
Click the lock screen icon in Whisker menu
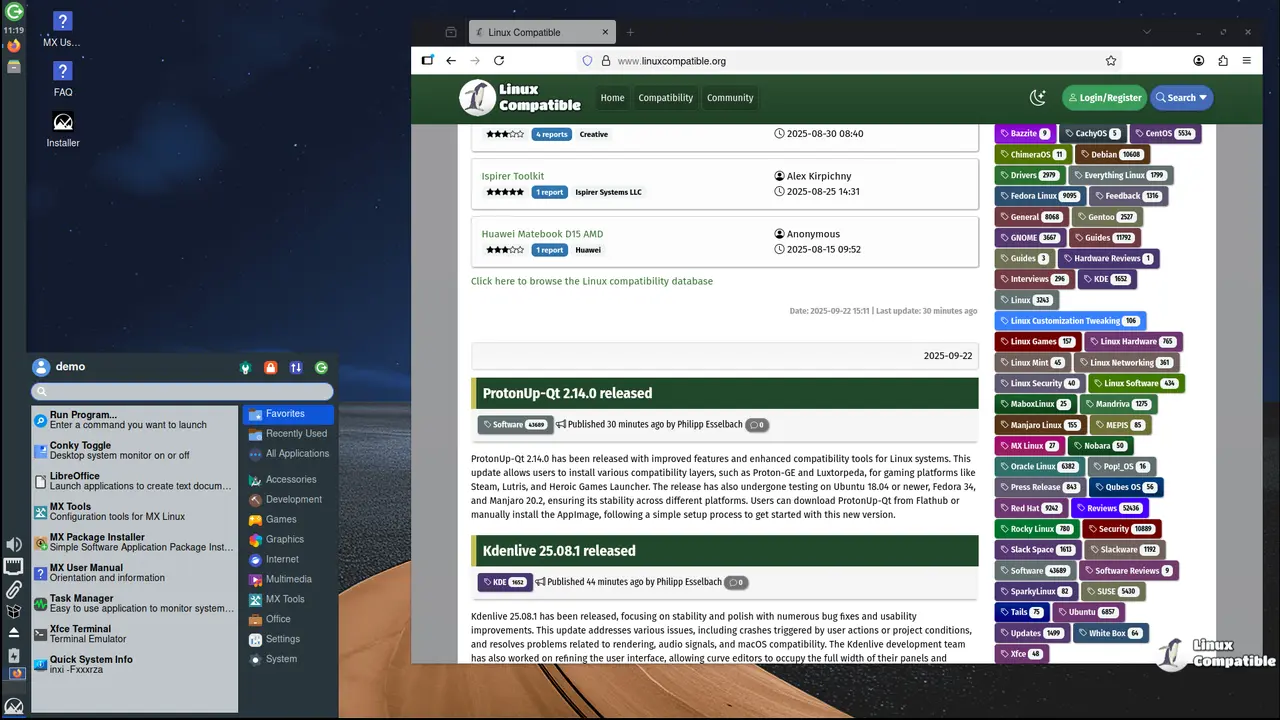tap(270, 368)
